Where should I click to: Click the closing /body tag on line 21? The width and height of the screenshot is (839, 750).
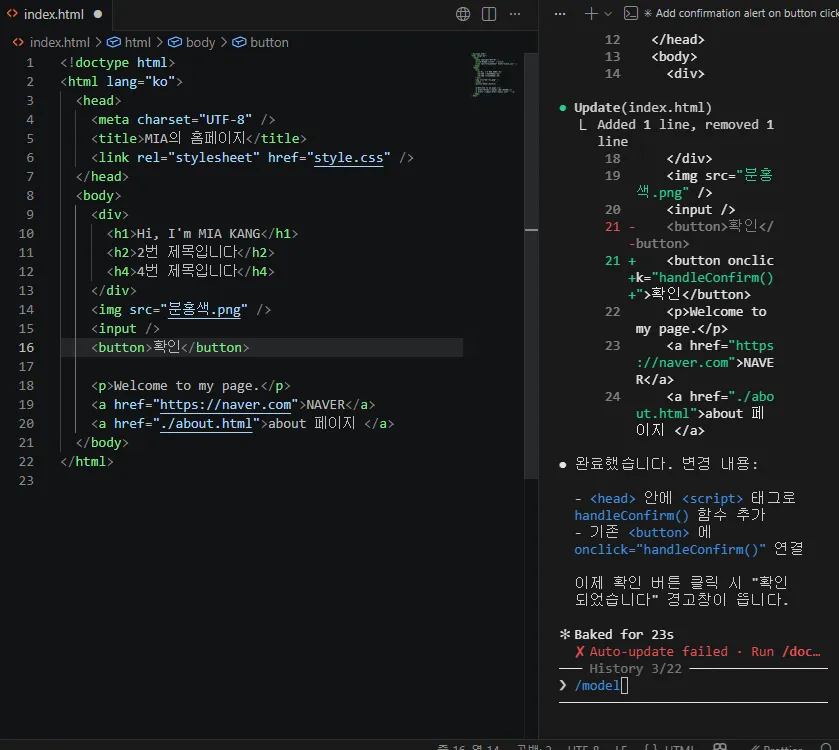click(x=102, y=443)
